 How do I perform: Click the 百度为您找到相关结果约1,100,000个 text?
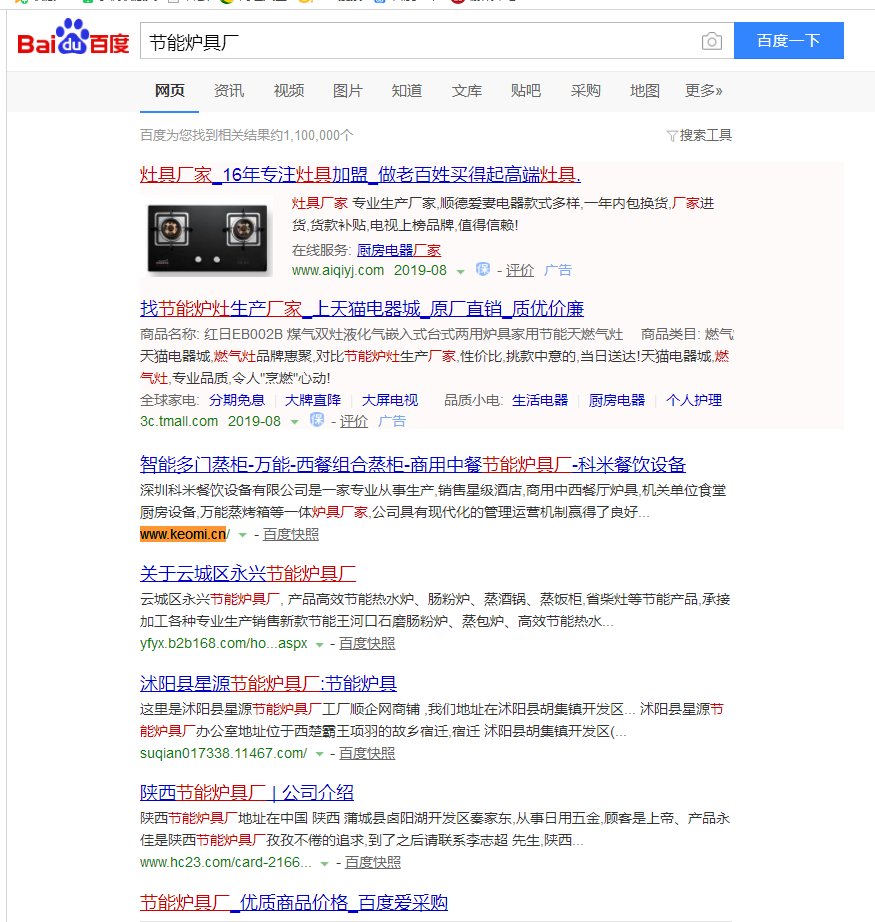point(246,136)
